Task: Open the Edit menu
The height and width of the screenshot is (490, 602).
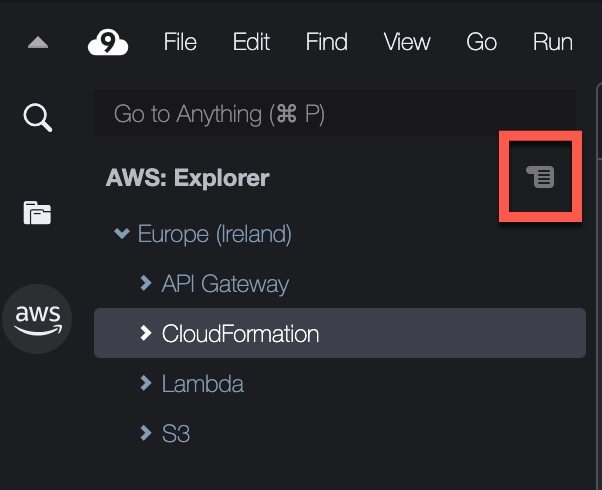Action: (x=251, y=41)
